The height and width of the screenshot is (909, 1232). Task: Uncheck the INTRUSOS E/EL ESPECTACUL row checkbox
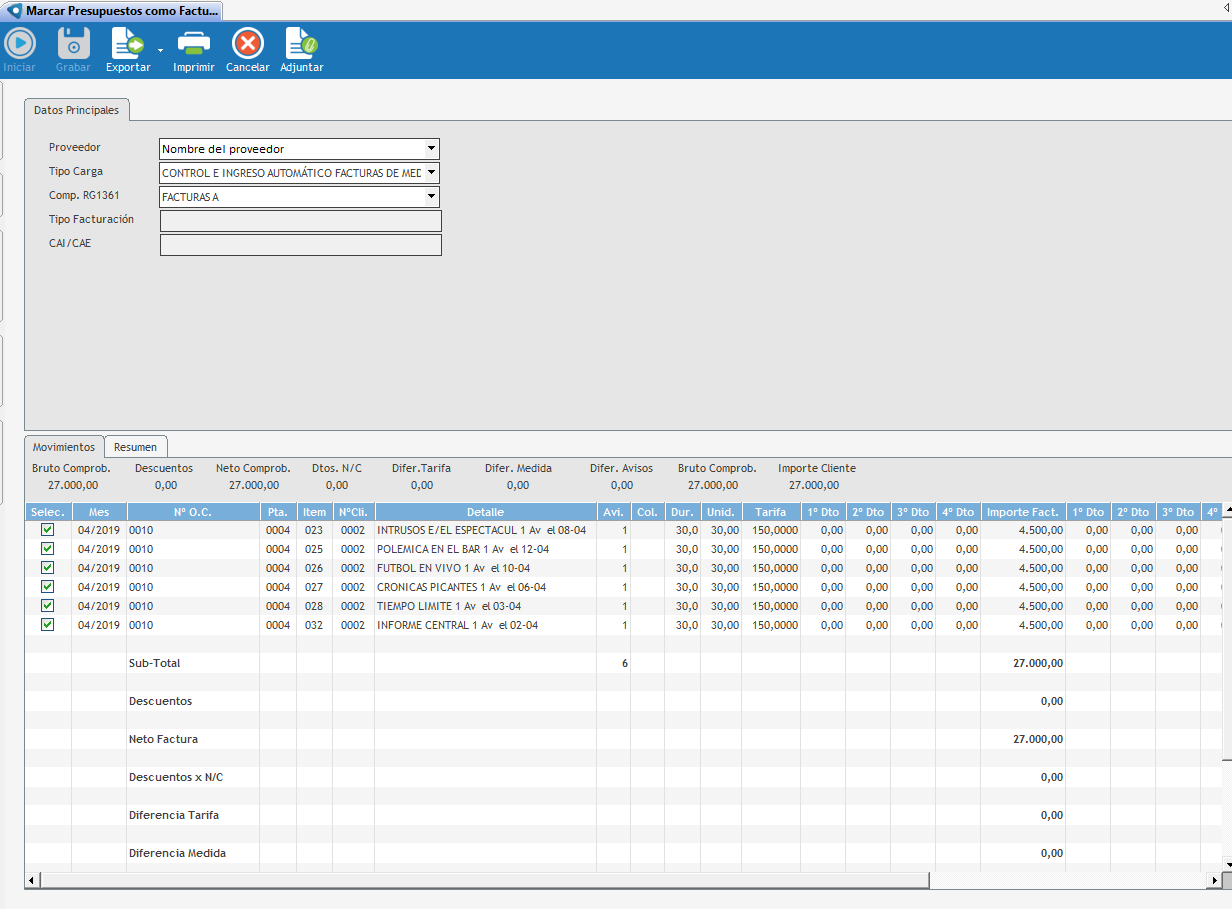(x=47, y=530)
